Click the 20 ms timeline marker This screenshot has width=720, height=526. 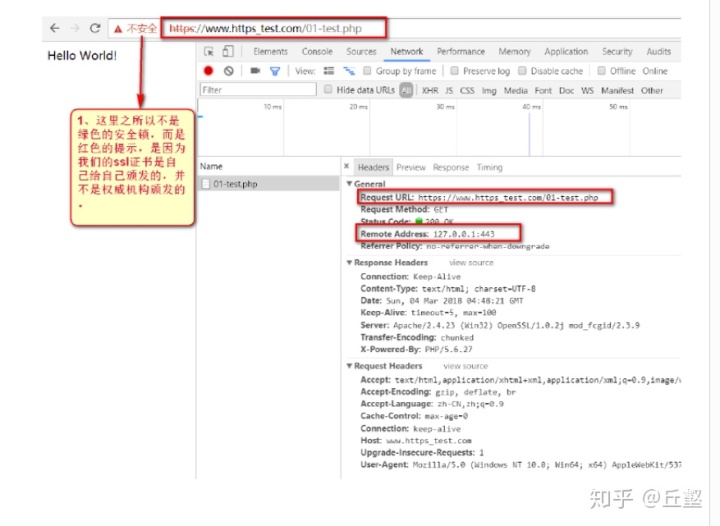(358, 106)
